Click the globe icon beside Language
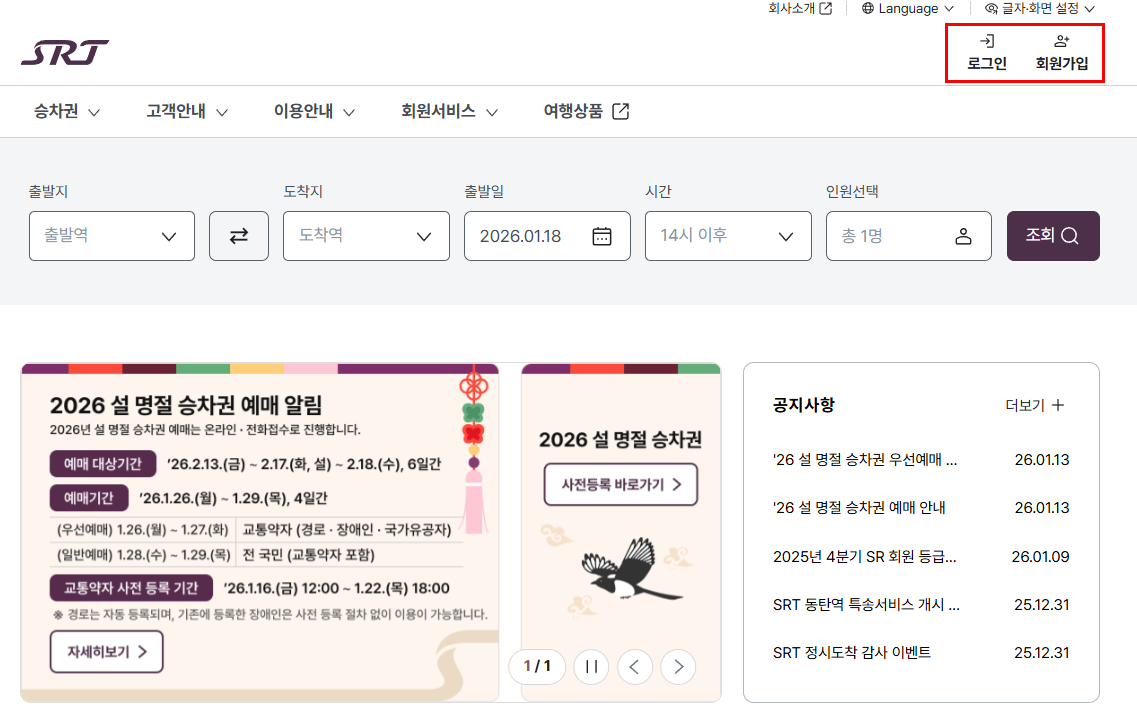The width and height of the screenshot is (1137, 720). tap(867, 9)
